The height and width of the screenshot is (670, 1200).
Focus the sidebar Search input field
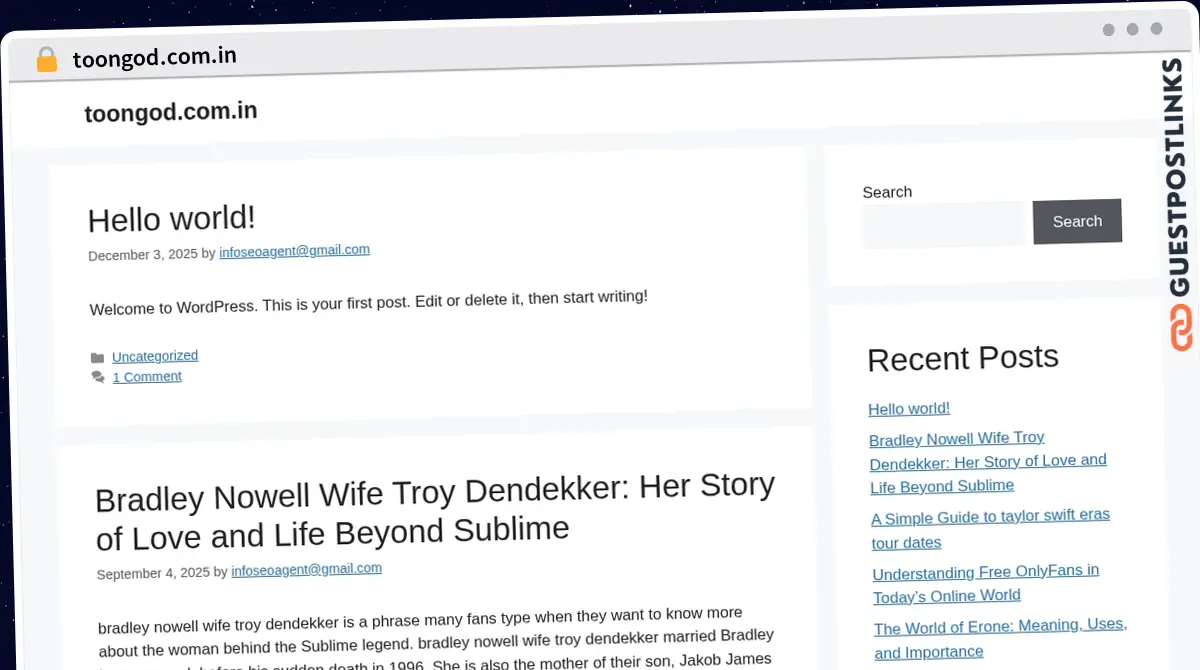tap(947, 224)
